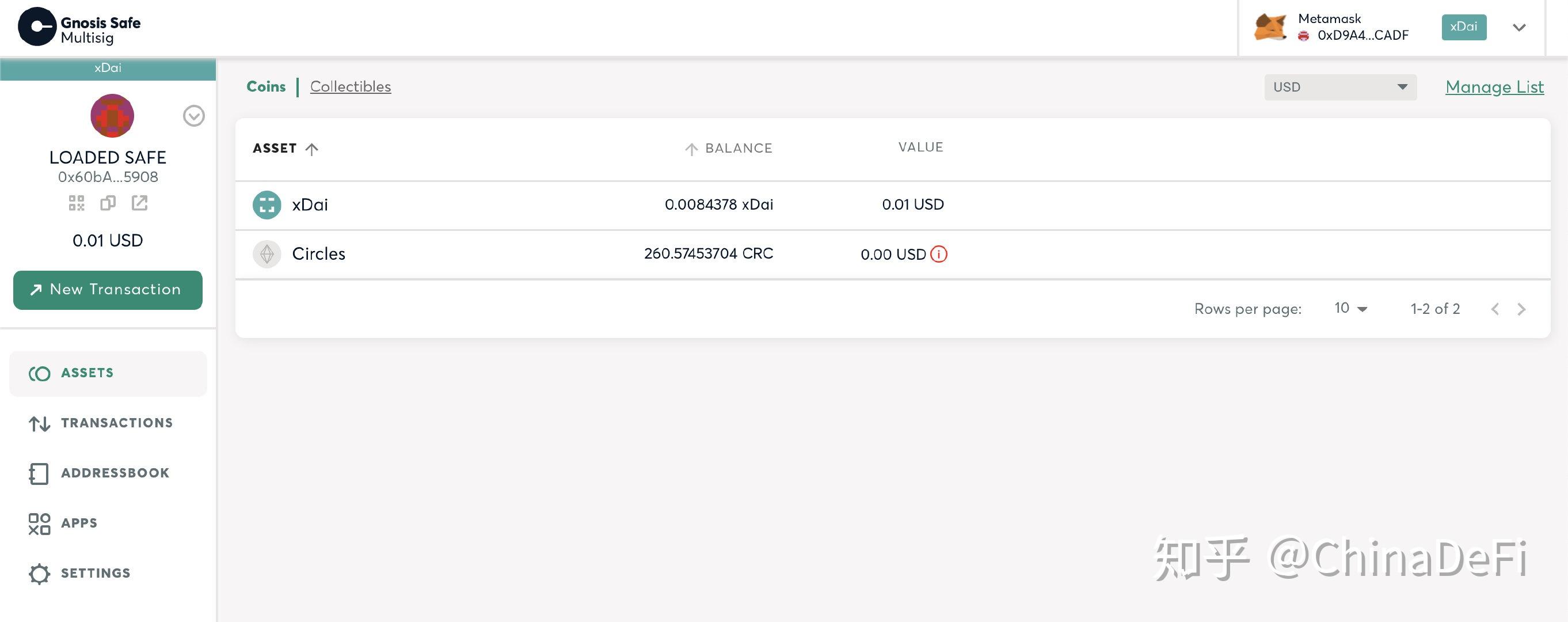This screenshot has width=1568, height=622.
Task: Click the copy address icon for LOADED SAFE
Action: pos(108,202)
